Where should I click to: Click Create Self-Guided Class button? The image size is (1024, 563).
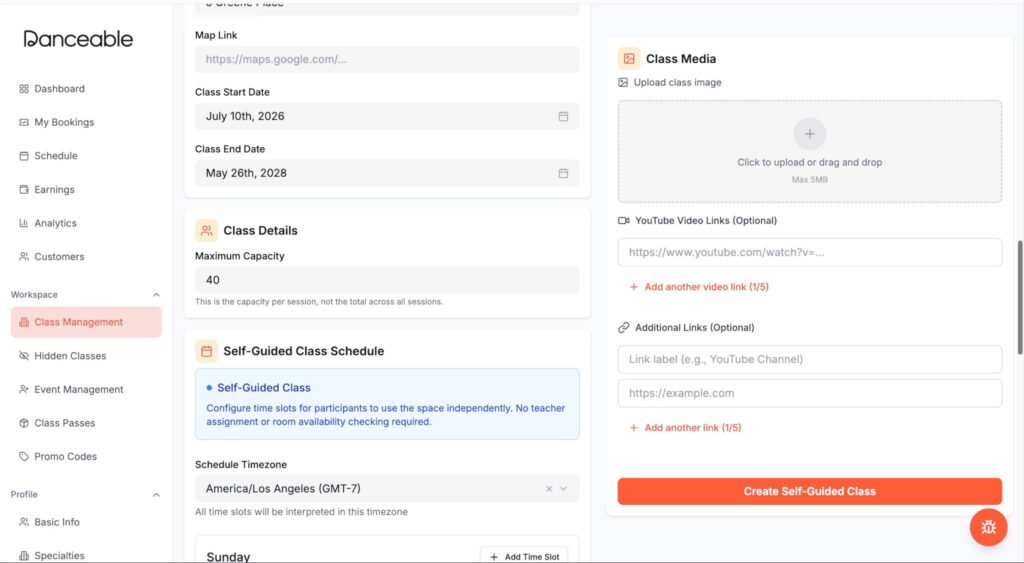tap(809, 491)
